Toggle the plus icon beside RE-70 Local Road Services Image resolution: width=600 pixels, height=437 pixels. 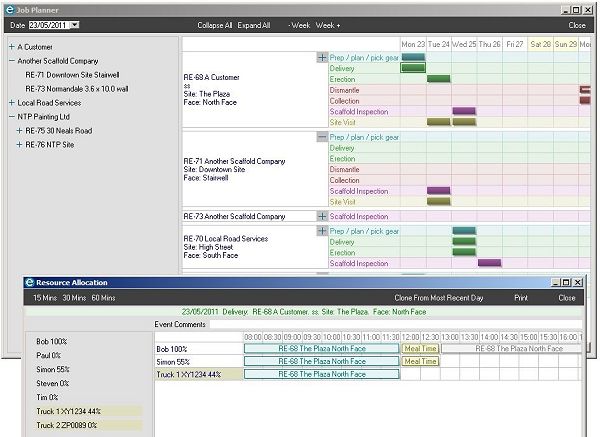click(321, 230)
